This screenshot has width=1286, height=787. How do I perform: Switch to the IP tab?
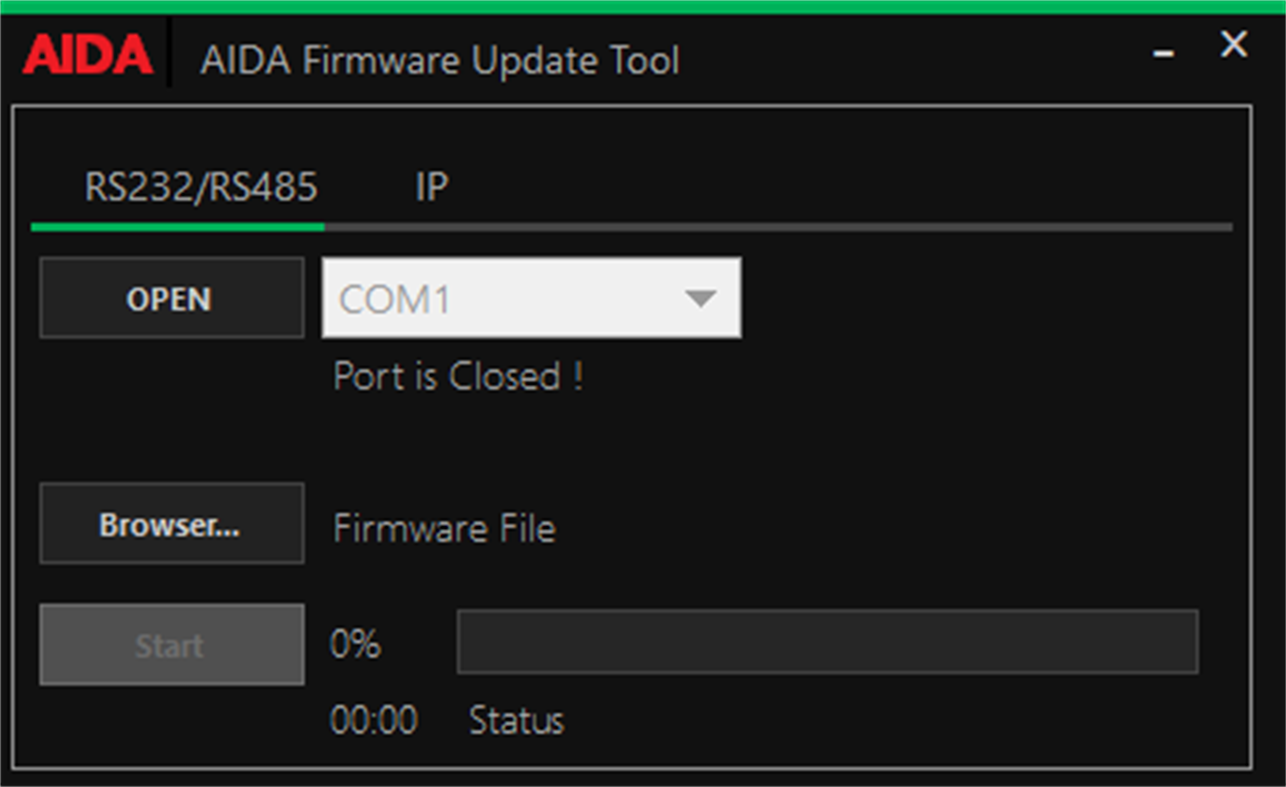432,186
